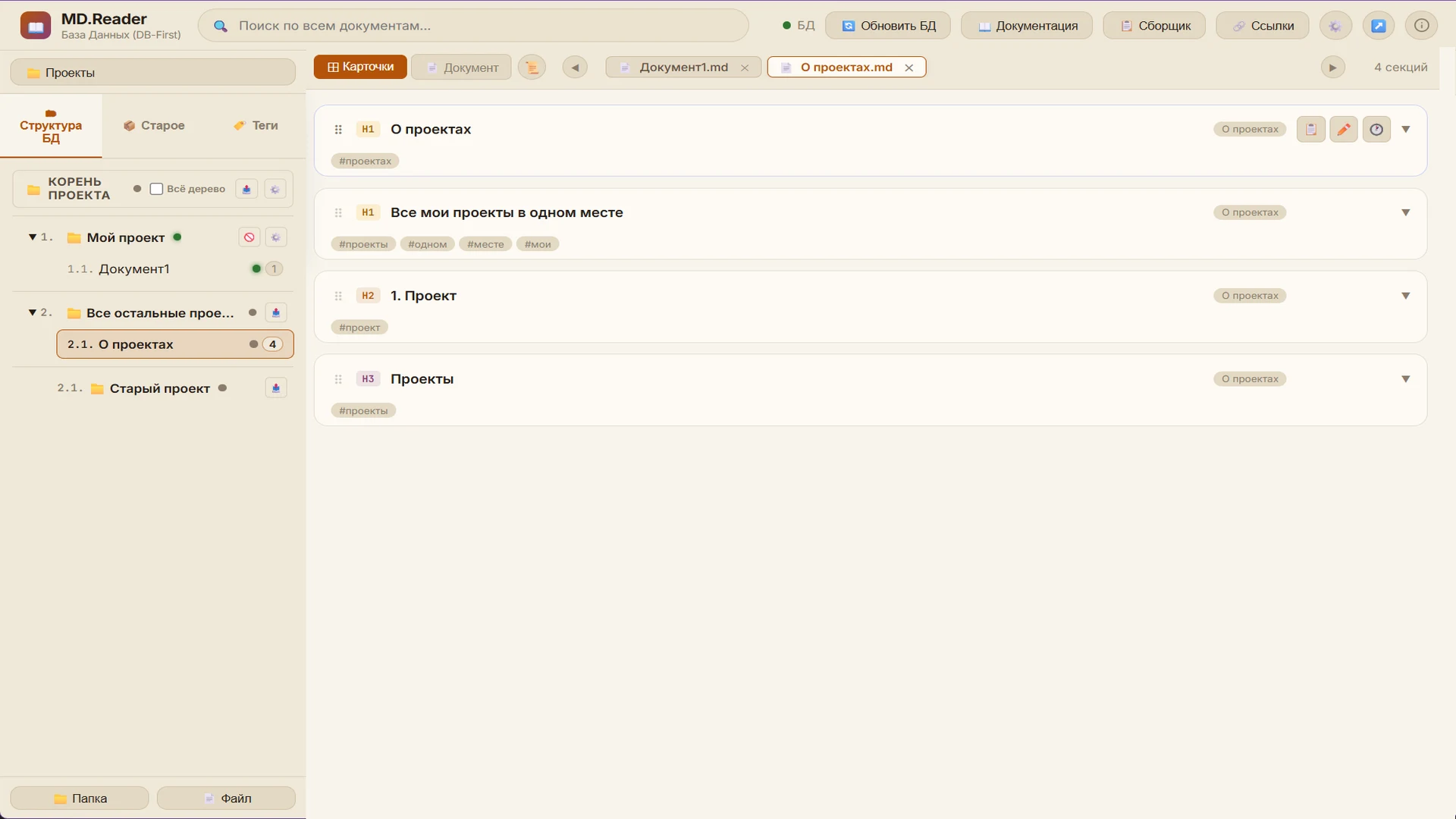The width and height of the screenshot is (1456, 819).
Task: Switch to the Теги tab
Action: coord(256,126)
